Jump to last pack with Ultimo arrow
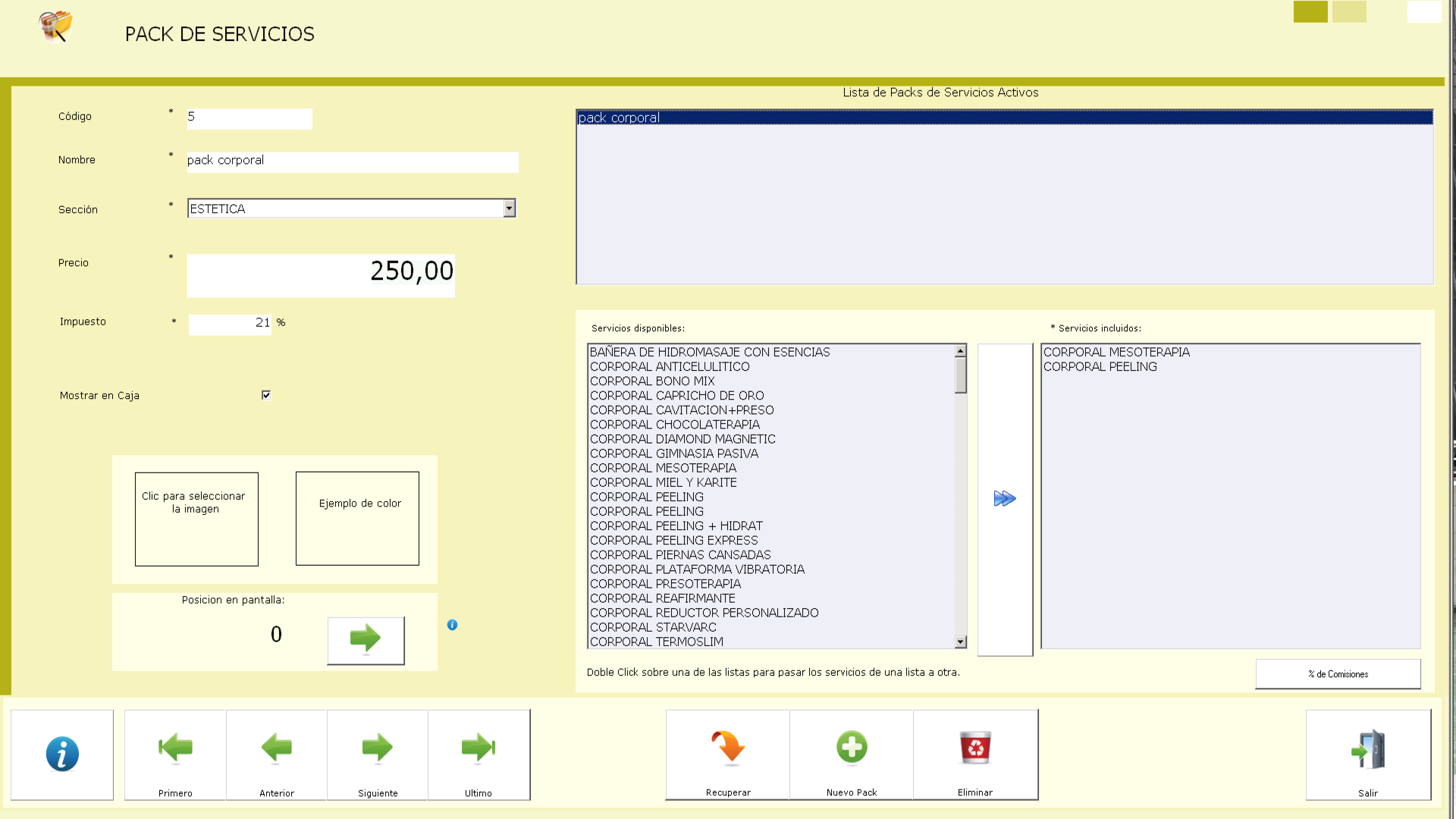 479,748
